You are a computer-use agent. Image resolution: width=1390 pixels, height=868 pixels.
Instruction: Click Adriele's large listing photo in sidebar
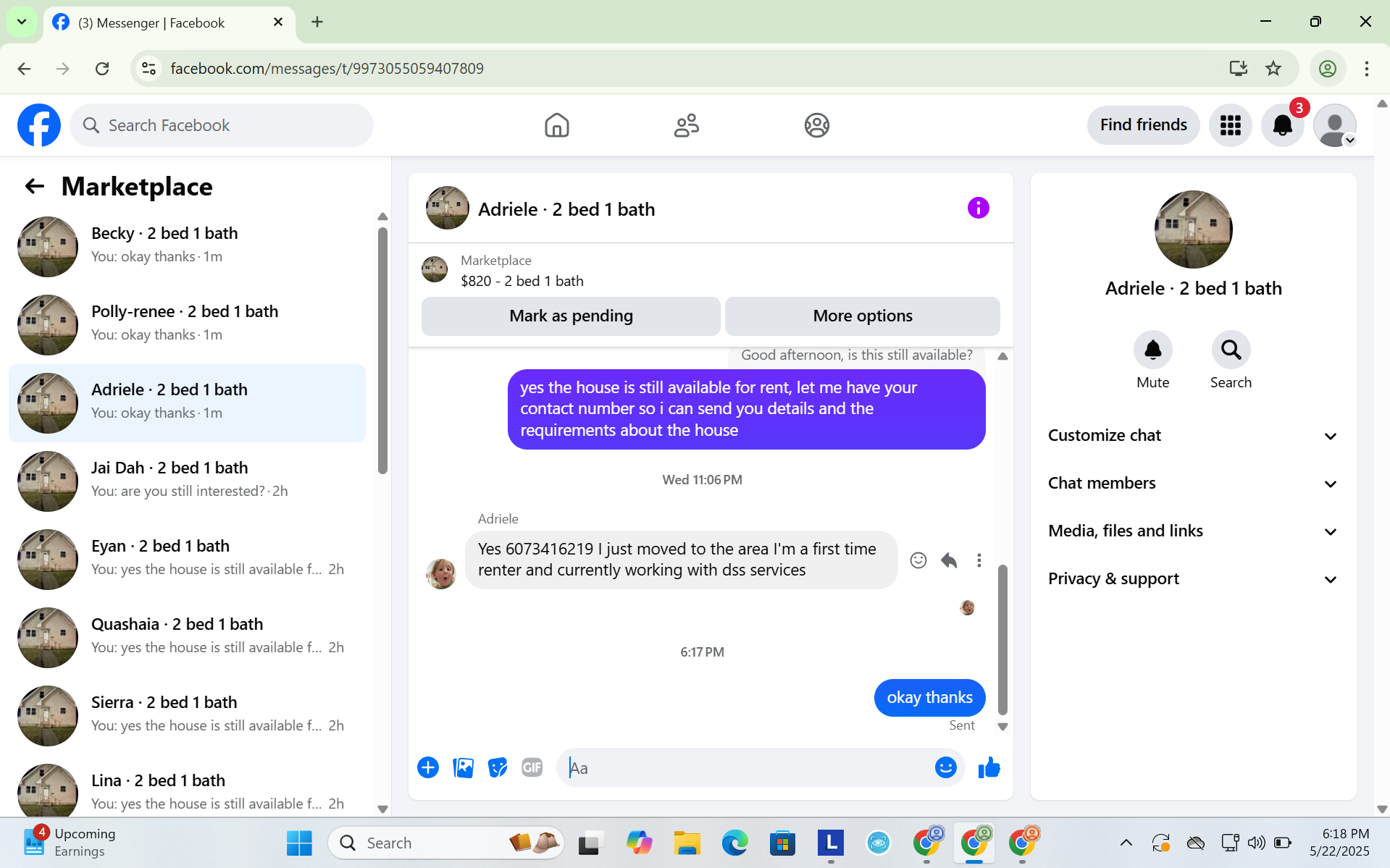(1193, 229)
